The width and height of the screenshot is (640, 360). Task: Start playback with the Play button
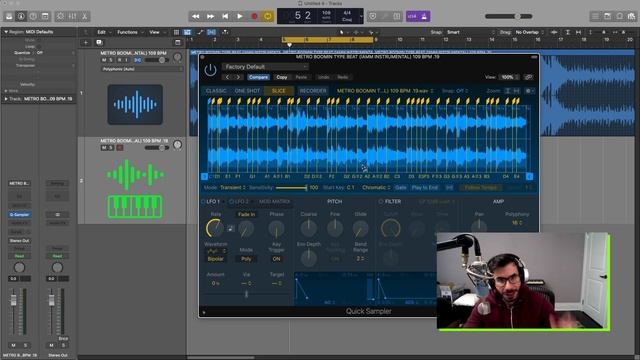pos(240,16)
